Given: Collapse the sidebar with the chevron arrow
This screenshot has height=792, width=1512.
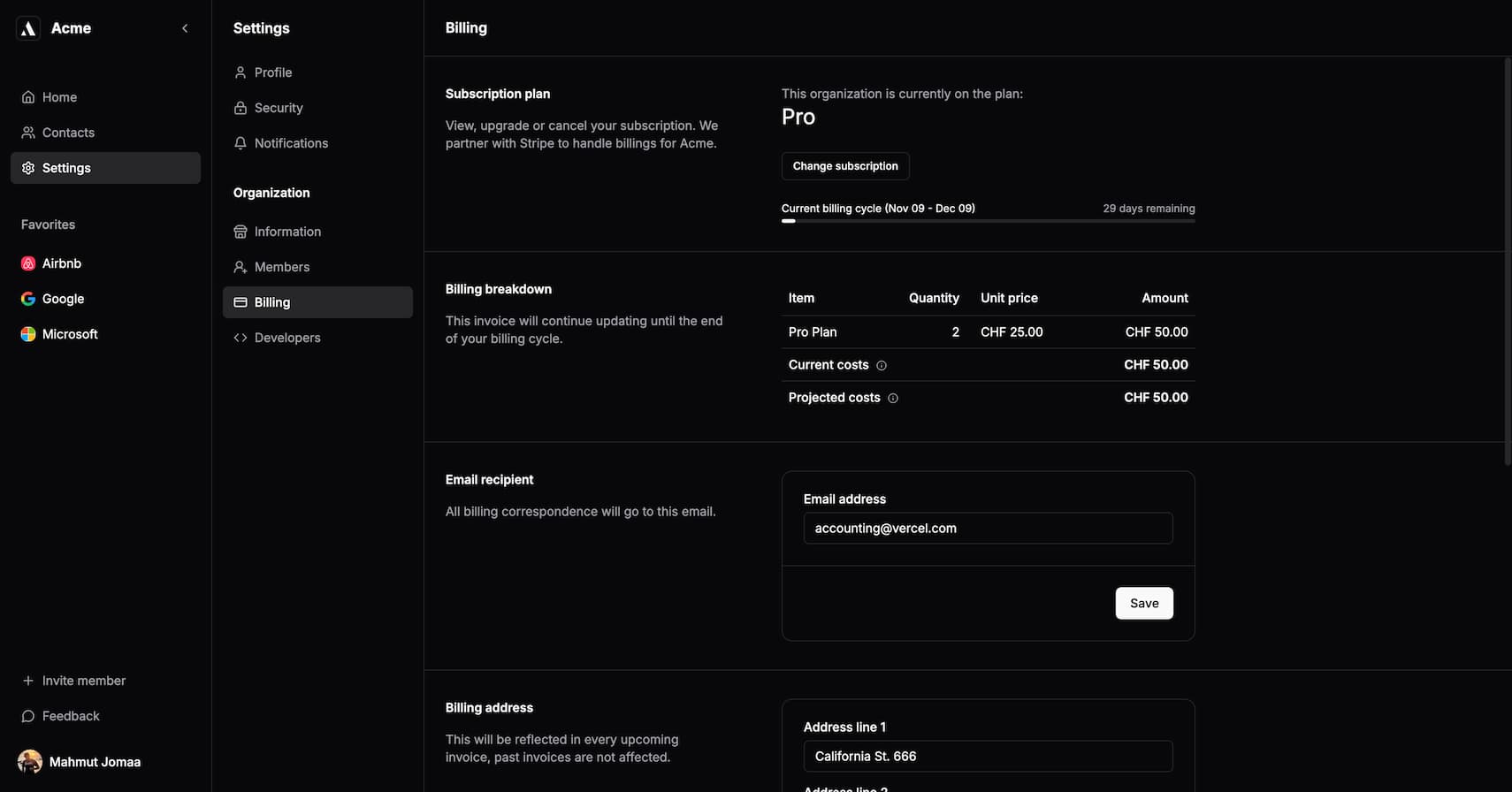Looking at the screenshot, I should 185,28.
